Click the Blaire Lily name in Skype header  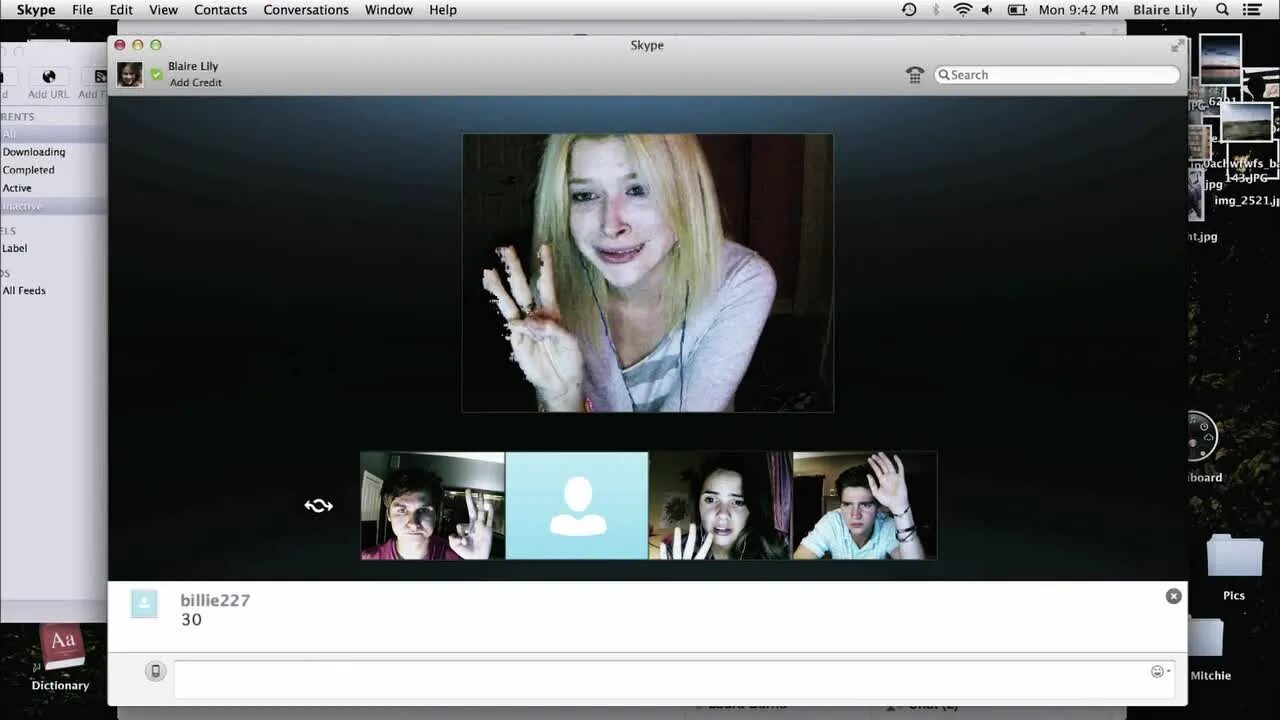point(193,66)
